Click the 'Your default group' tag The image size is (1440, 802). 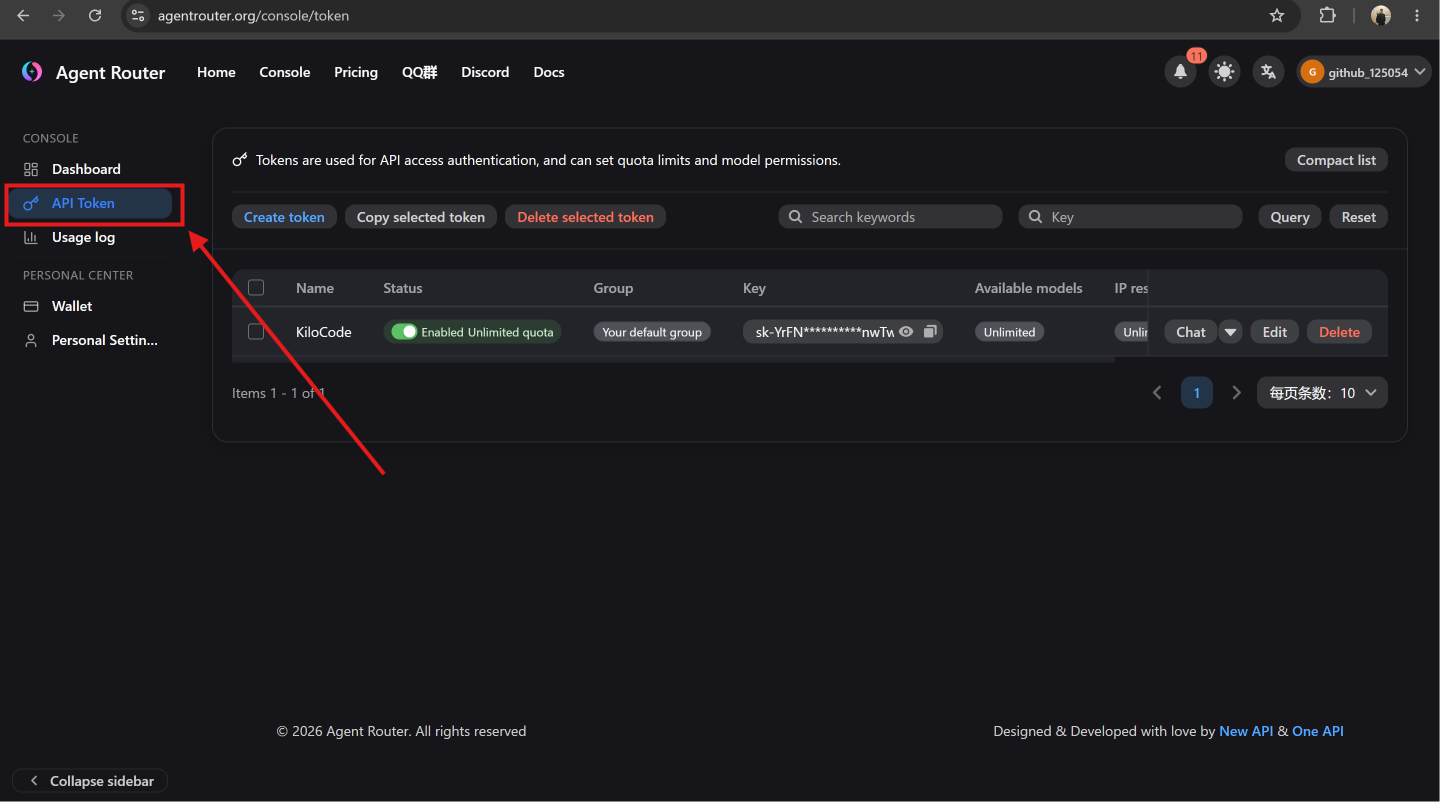point(652,332)
